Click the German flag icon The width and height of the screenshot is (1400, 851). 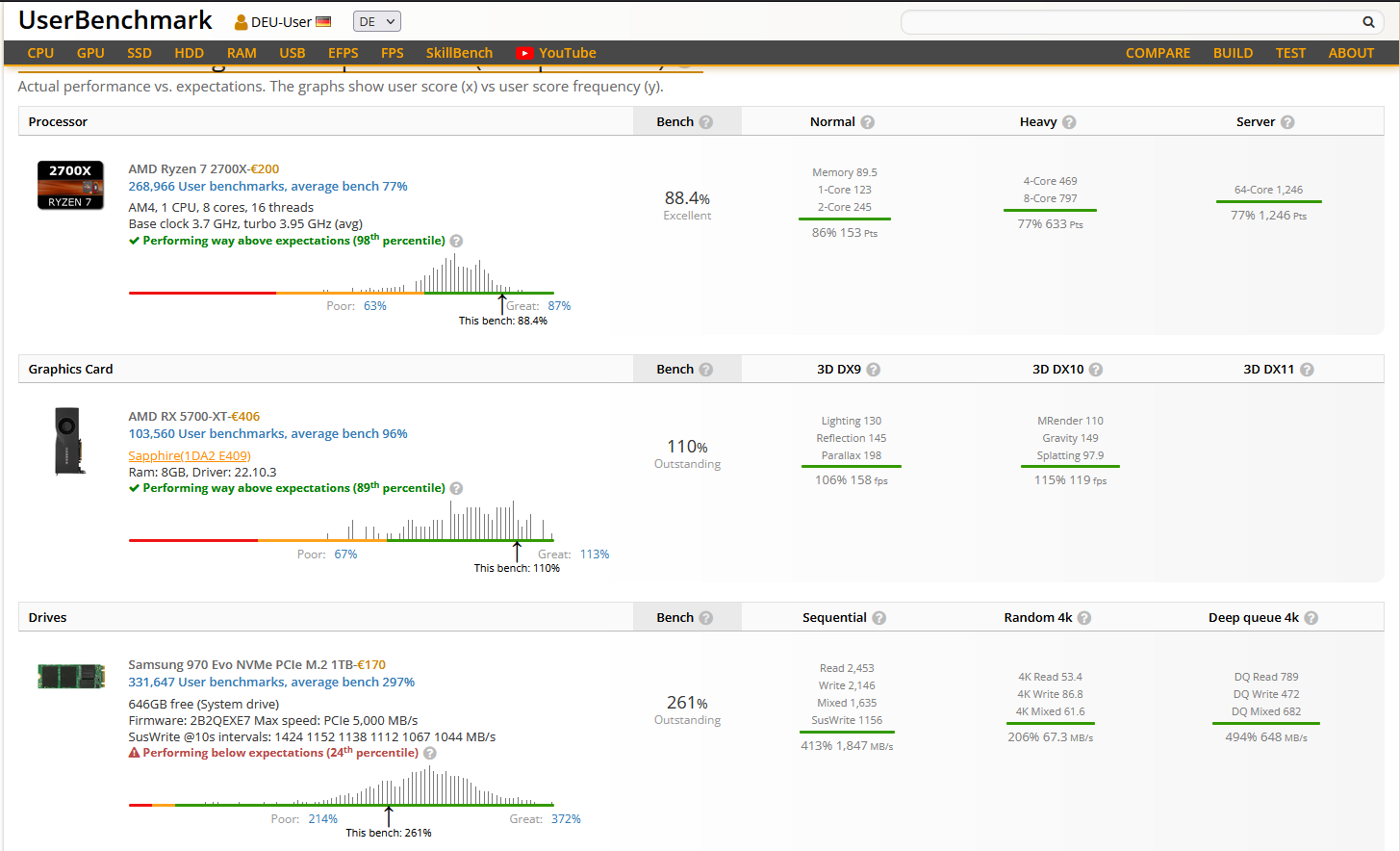323,21
